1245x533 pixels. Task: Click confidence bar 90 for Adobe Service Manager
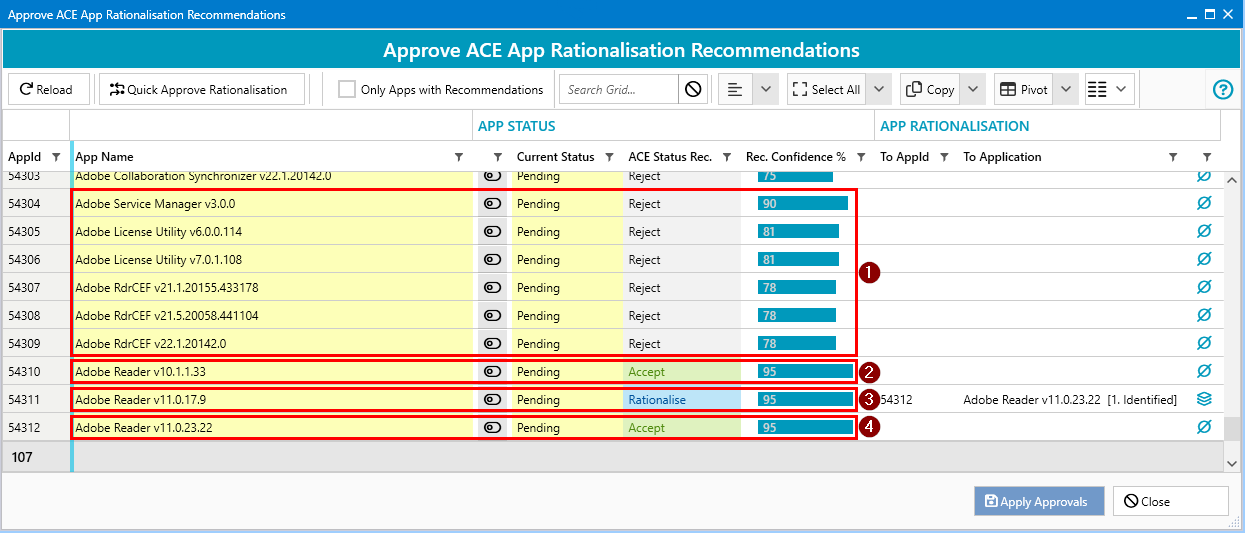[802, 203]
